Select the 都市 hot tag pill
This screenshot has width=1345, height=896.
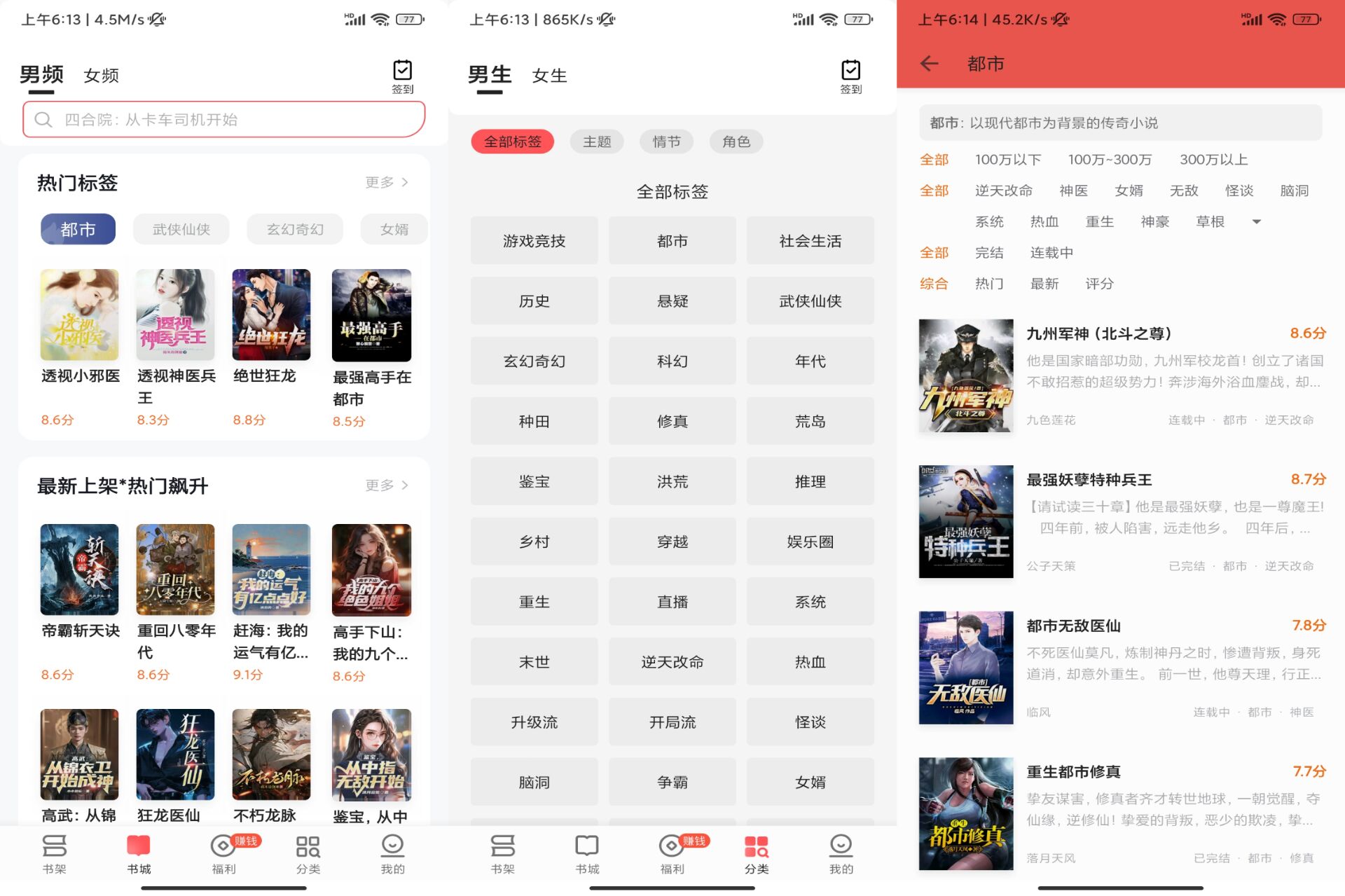pos(78,228)
